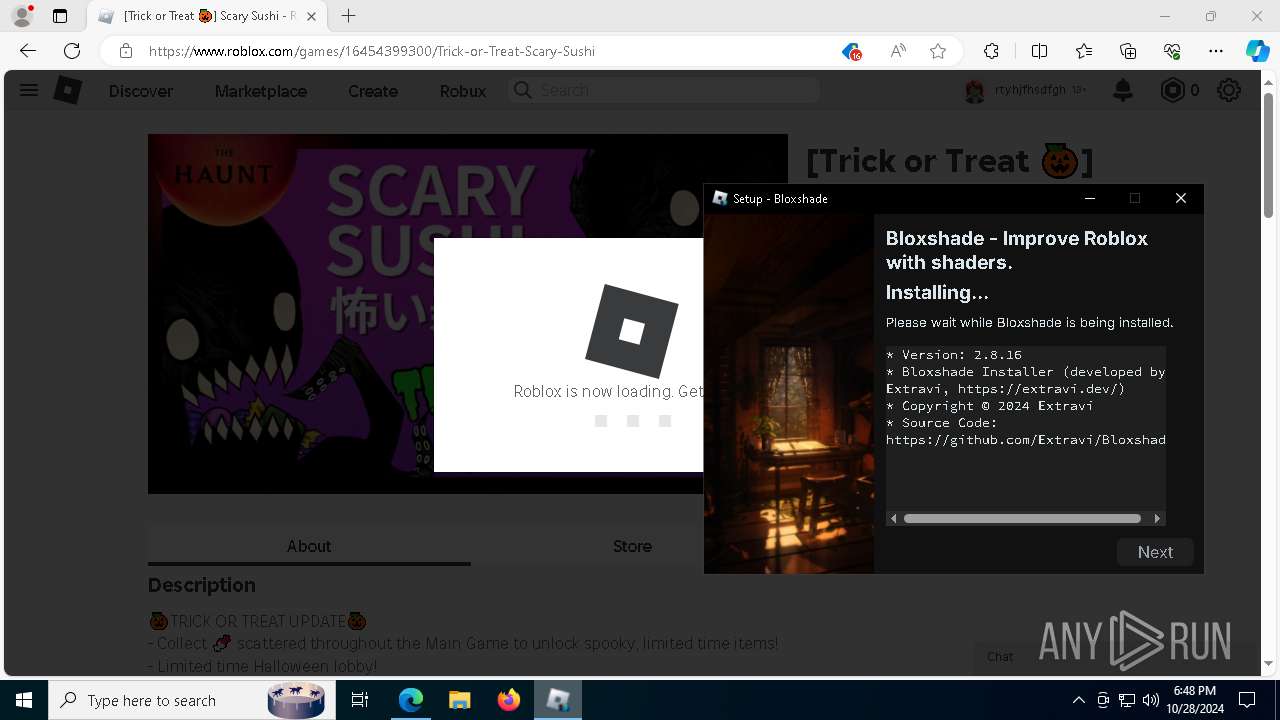Viewport: 1280px width, 720px height.
Task: Open the volume control in tray
Action: [x=1151, y=700]
